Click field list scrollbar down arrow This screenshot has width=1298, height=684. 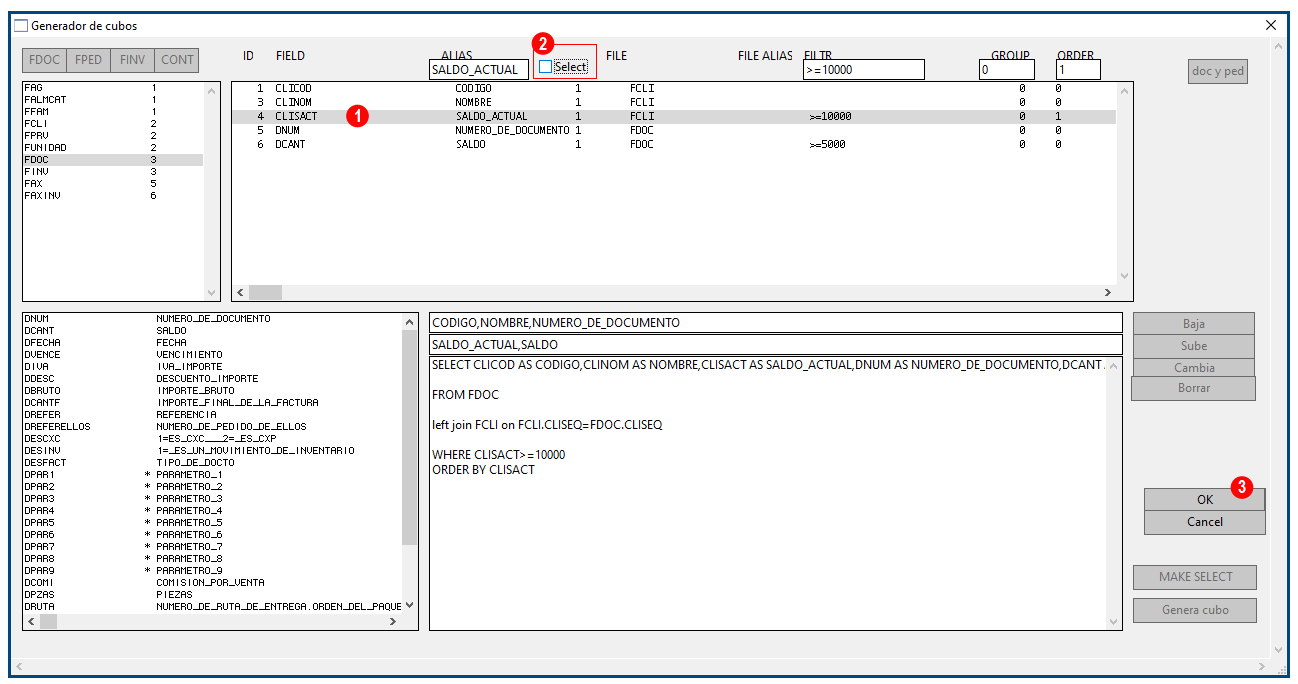click(410, 605)
